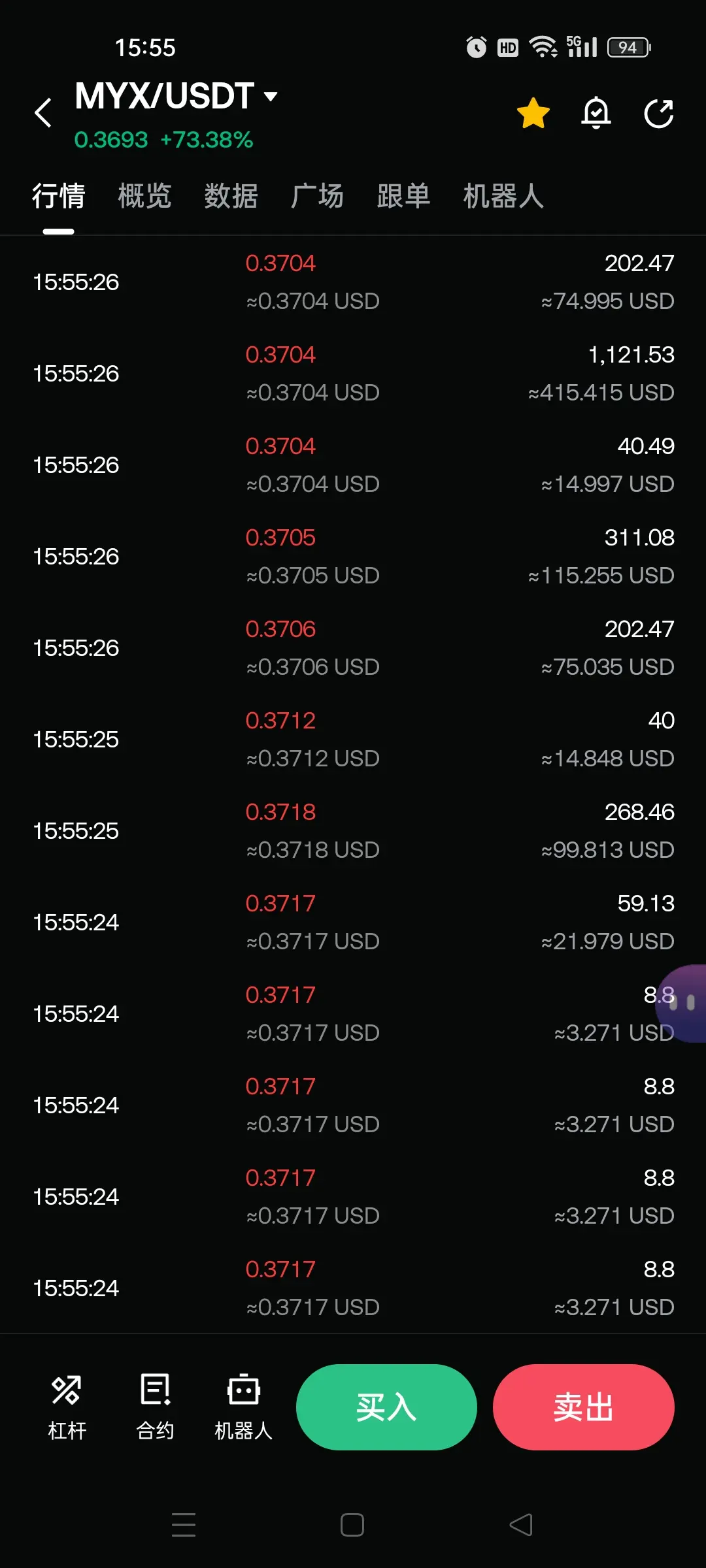Tap the Android home square icon
This screenshot has width=706, height=1568.
pos(352,1525)
